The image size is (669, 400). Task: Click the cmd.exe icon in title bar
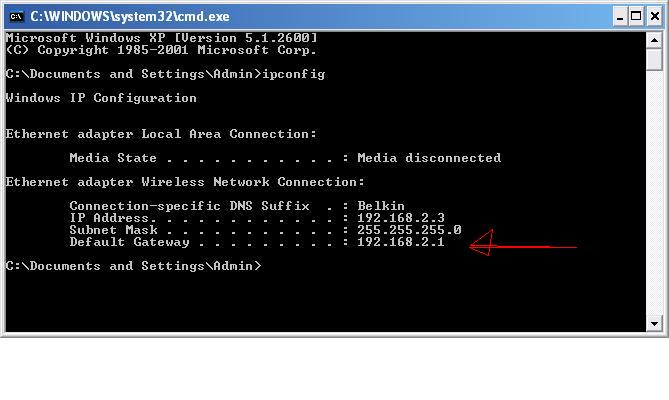16,17
